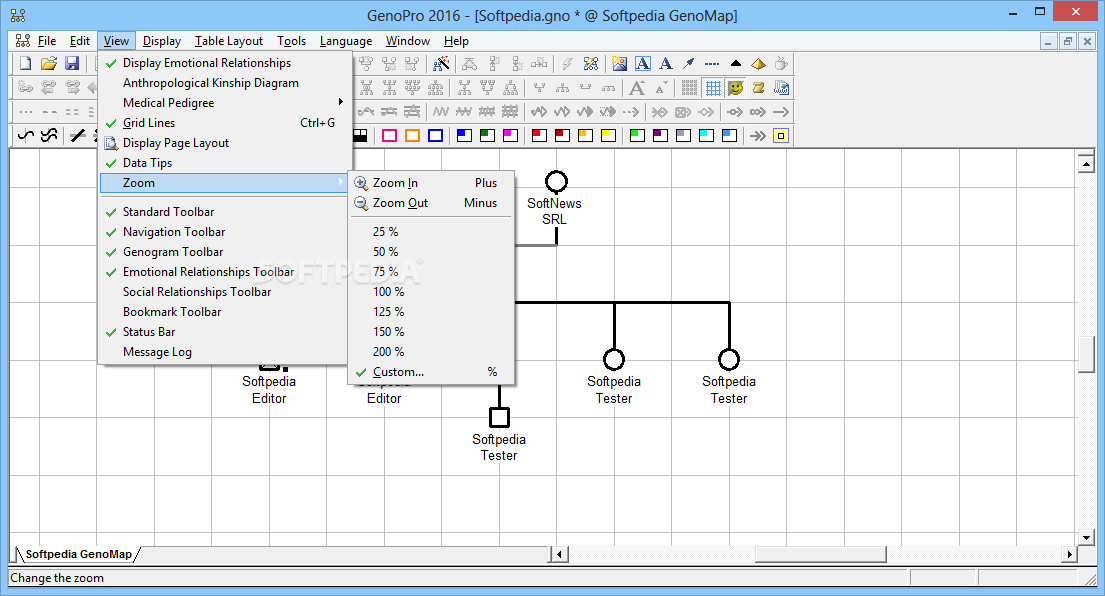Select Anthropological Kinship Diagram
The height and width of the screenshot is (596, 1105).
click(225, 83)
